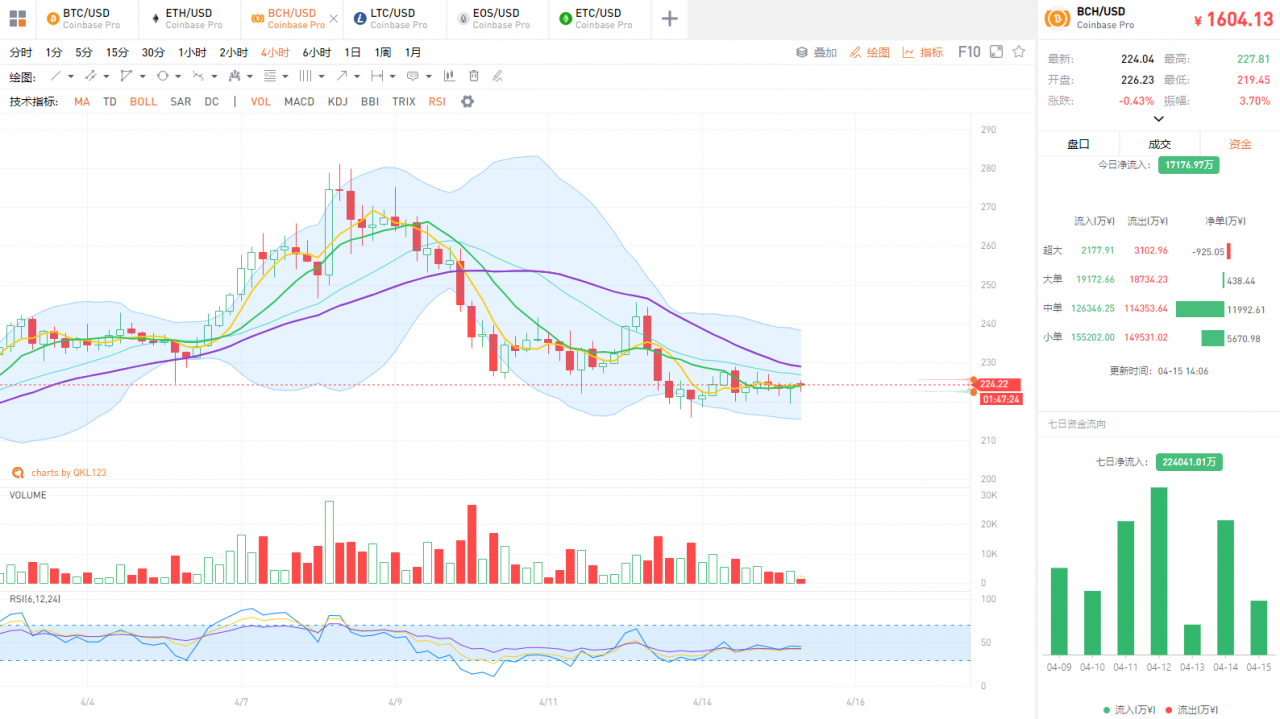The image size is (1280, 719).
Task: Expand the trend line tool dropdown arrow
Action: coord(71,76)
